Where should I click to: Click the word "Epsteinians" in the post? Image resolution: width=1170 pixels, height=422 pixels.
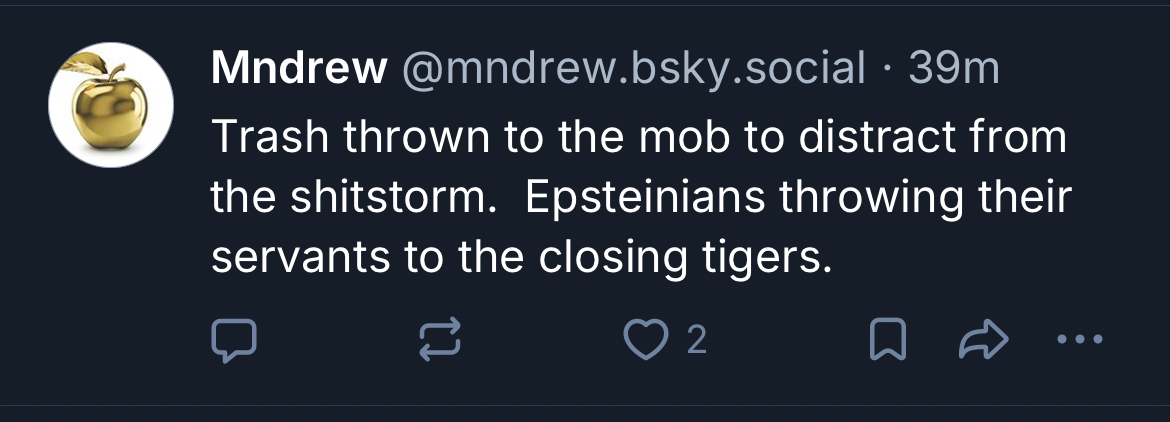tap(646, 198)
